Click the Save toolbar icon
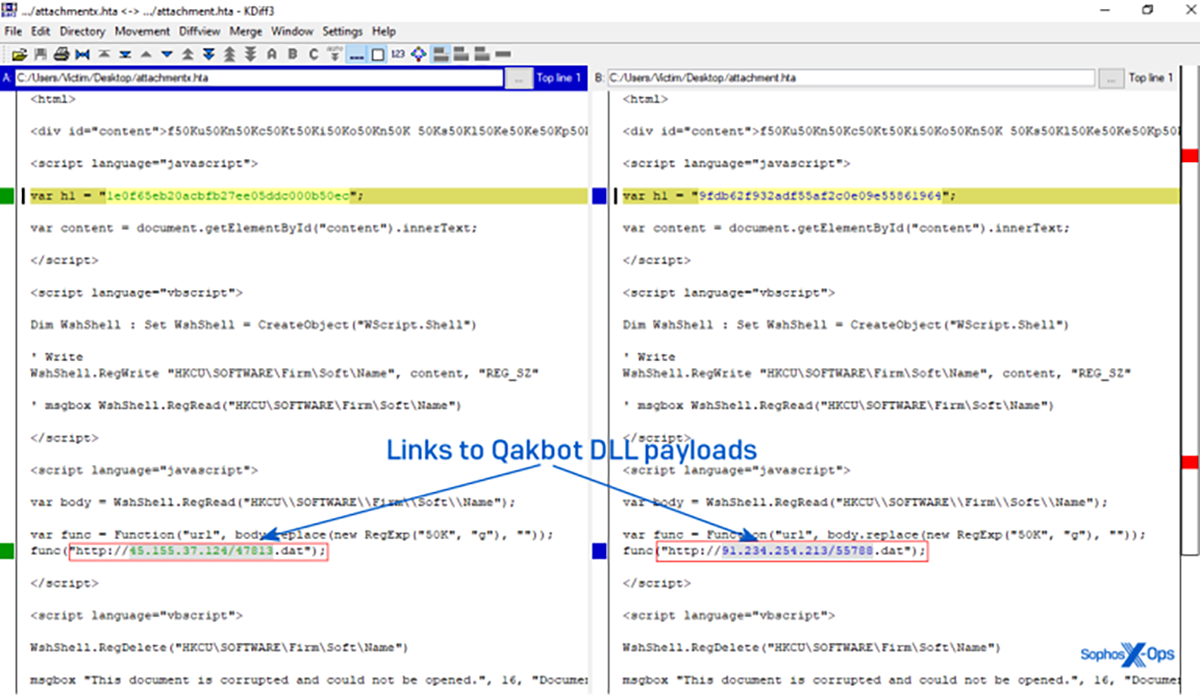Viewport: 1200px width, 695px height. pos(40,53)
